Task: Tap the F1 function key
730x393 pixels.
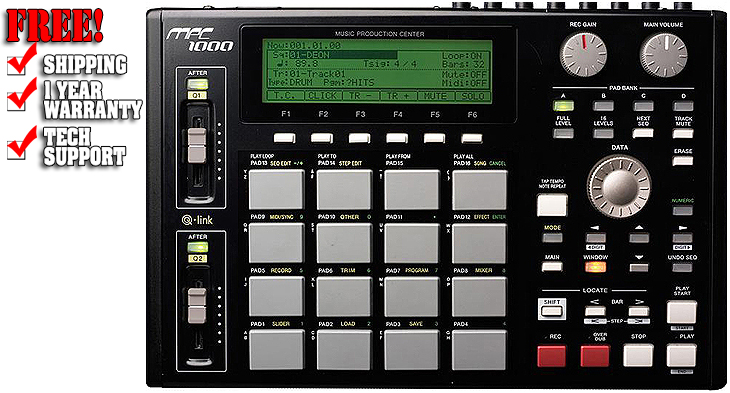Action: (x=284, y=138)
